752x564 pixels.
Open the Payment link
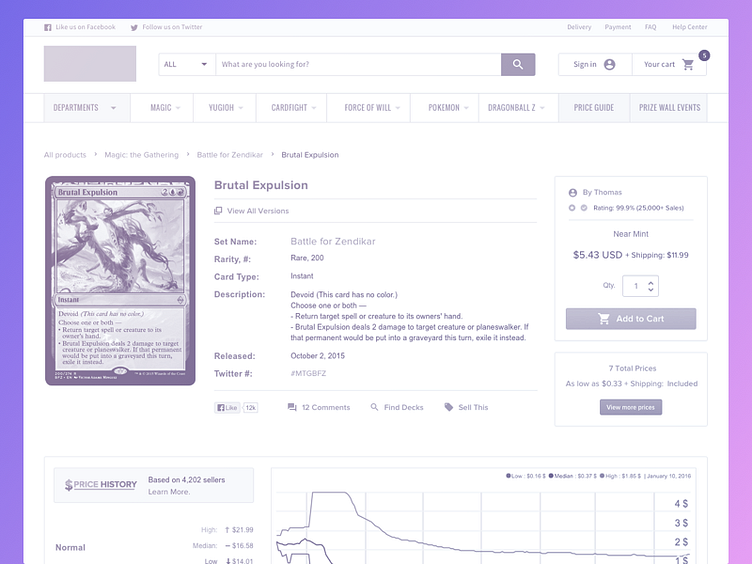(x=618, y=27)
